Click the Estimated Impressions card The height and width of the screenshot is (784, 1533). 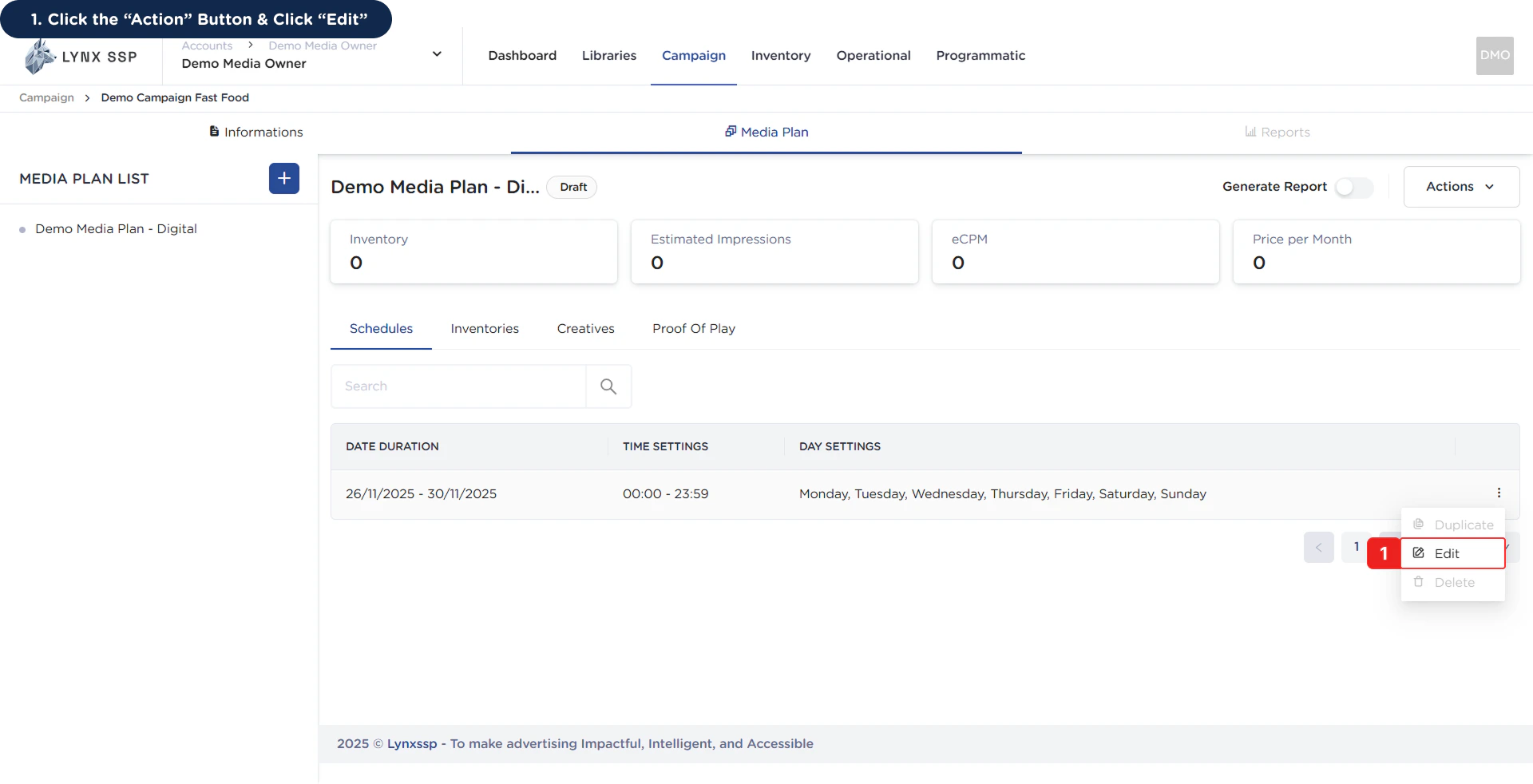pos(774,252)
